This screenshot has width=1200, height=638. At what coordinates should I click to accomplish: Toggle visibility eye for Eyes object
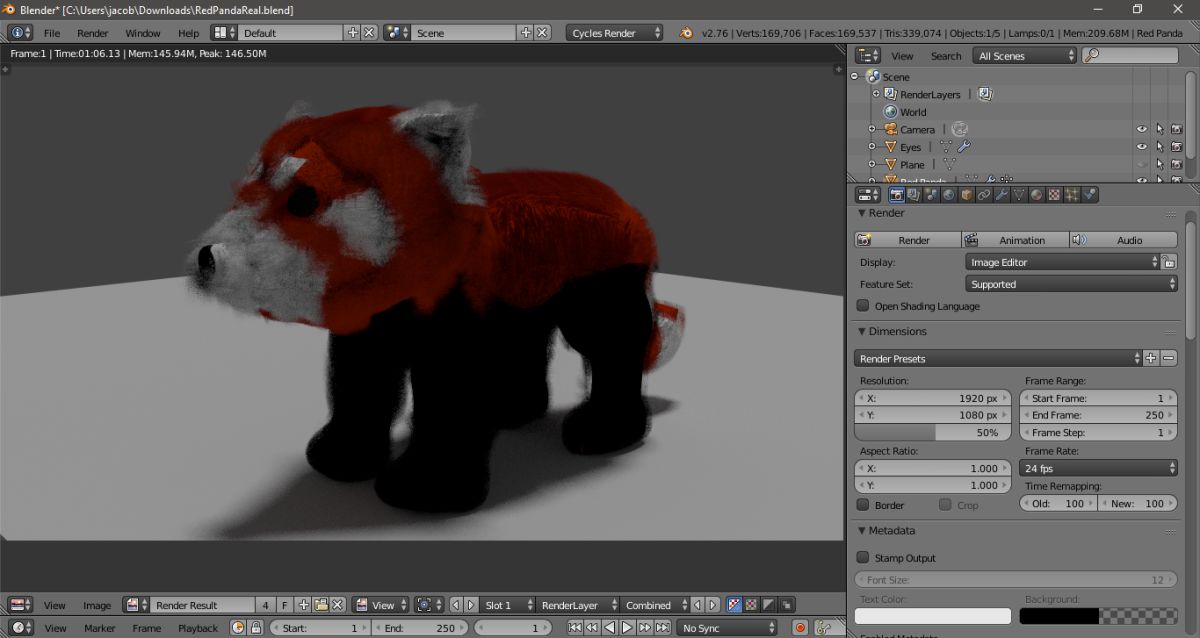point(1142,147)
